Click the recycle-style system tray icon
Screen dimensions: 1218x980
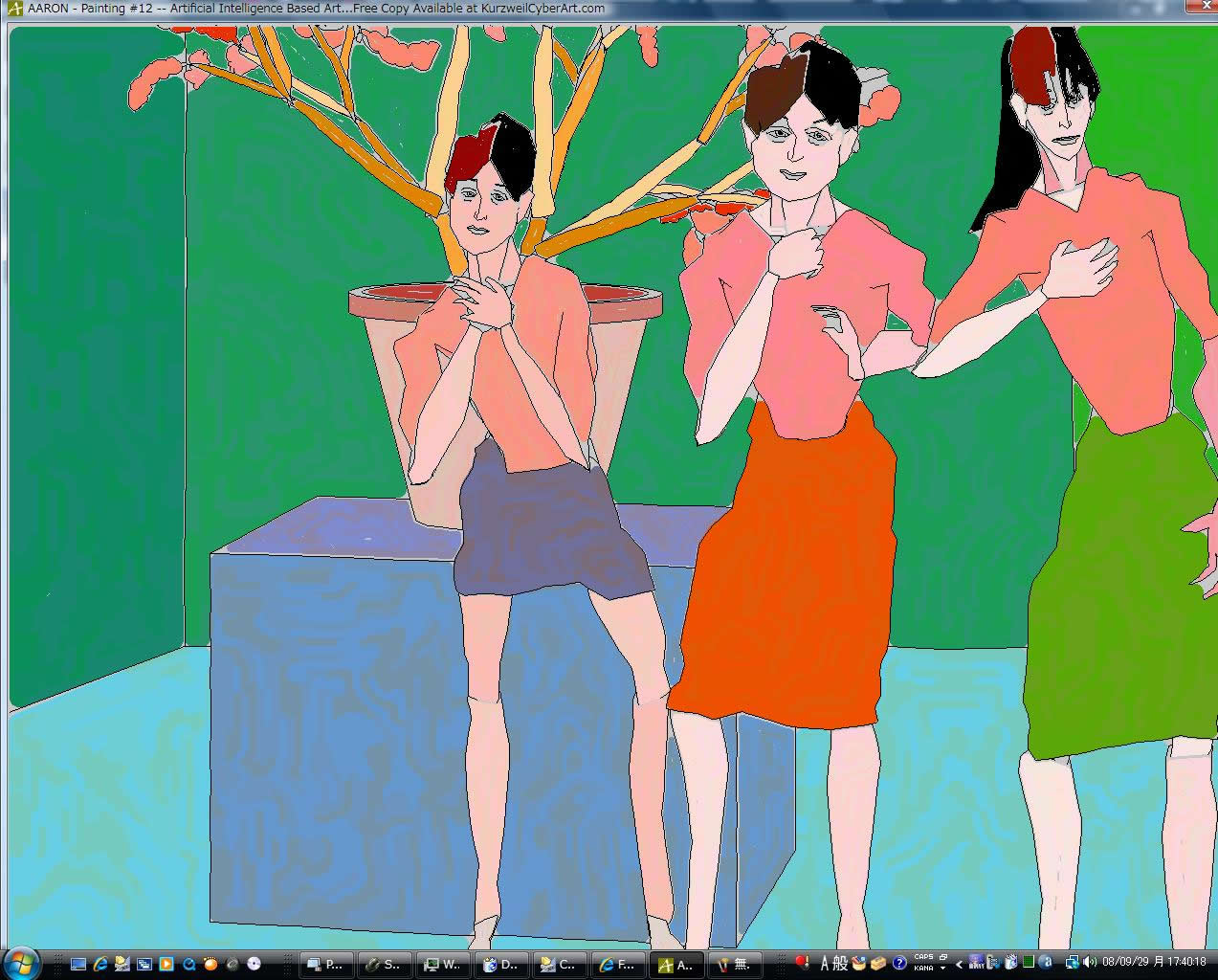coord(1009,963)
